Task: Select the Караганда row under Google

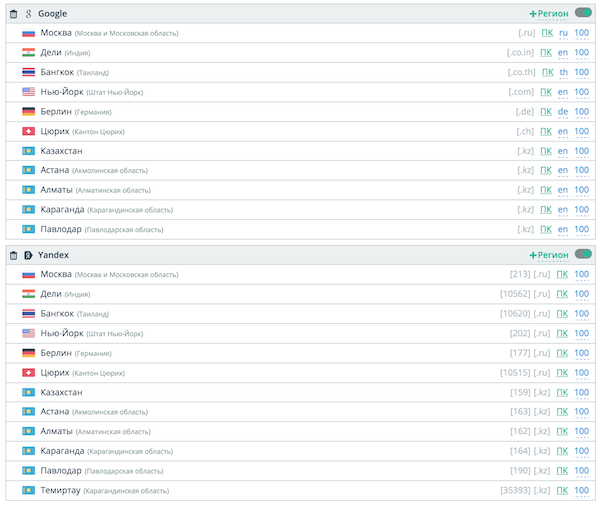Action: [300, 210]
